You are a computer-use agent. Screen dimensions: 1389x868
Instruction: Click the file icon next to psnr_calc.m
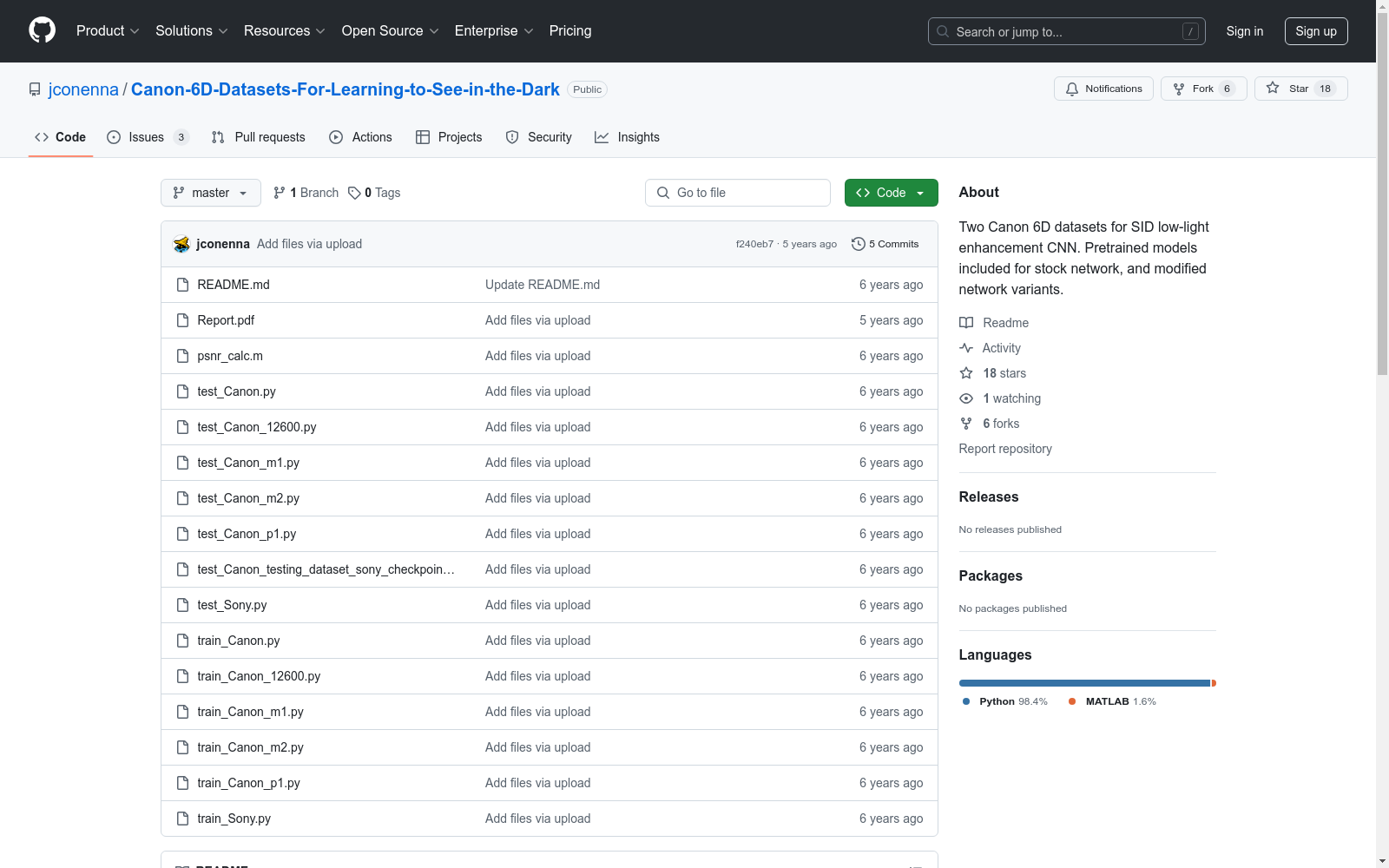pyautogui.click(x=182, y=356)
